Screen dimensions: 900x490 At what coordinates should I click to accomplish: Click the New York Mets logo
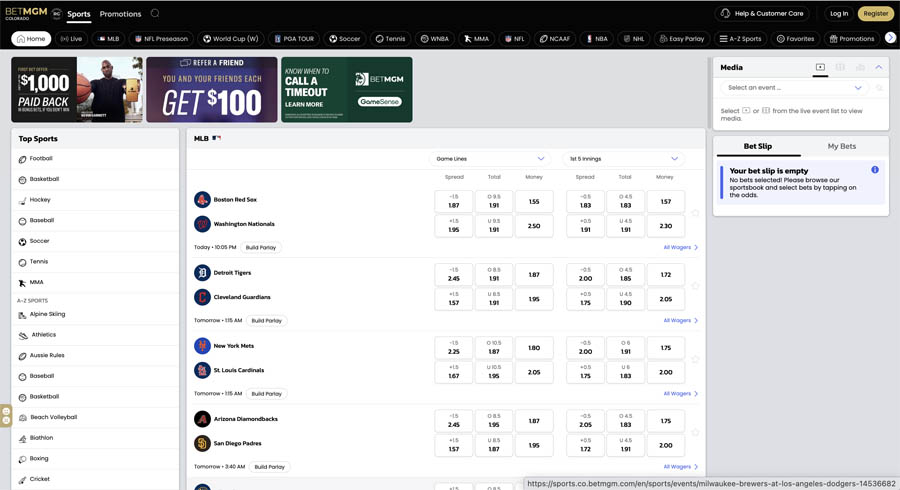(202, 346)
